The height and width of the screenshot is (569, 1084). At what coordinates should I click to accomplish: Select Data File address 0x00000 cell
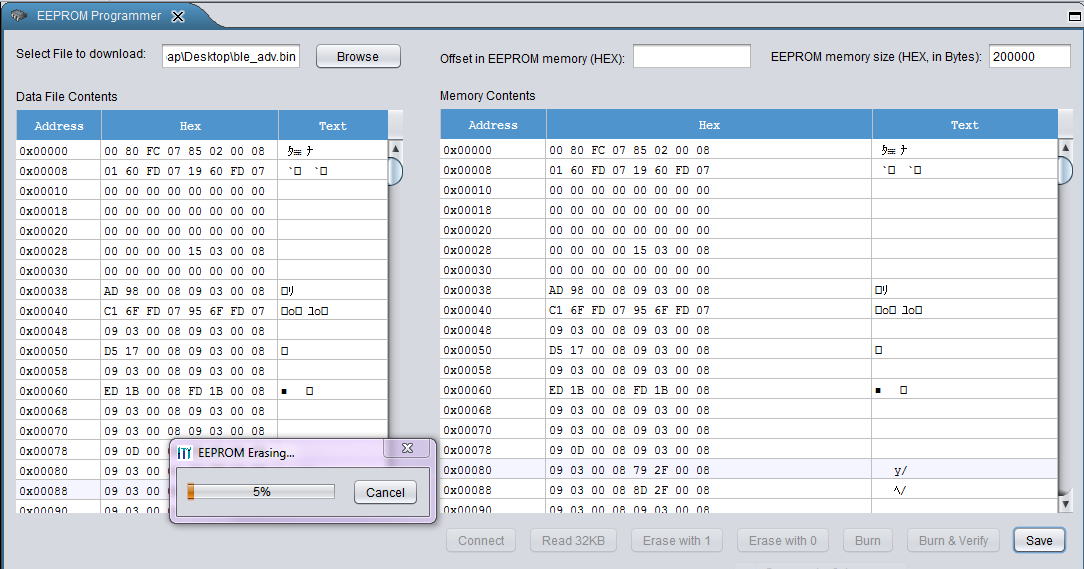pos(59,151)
